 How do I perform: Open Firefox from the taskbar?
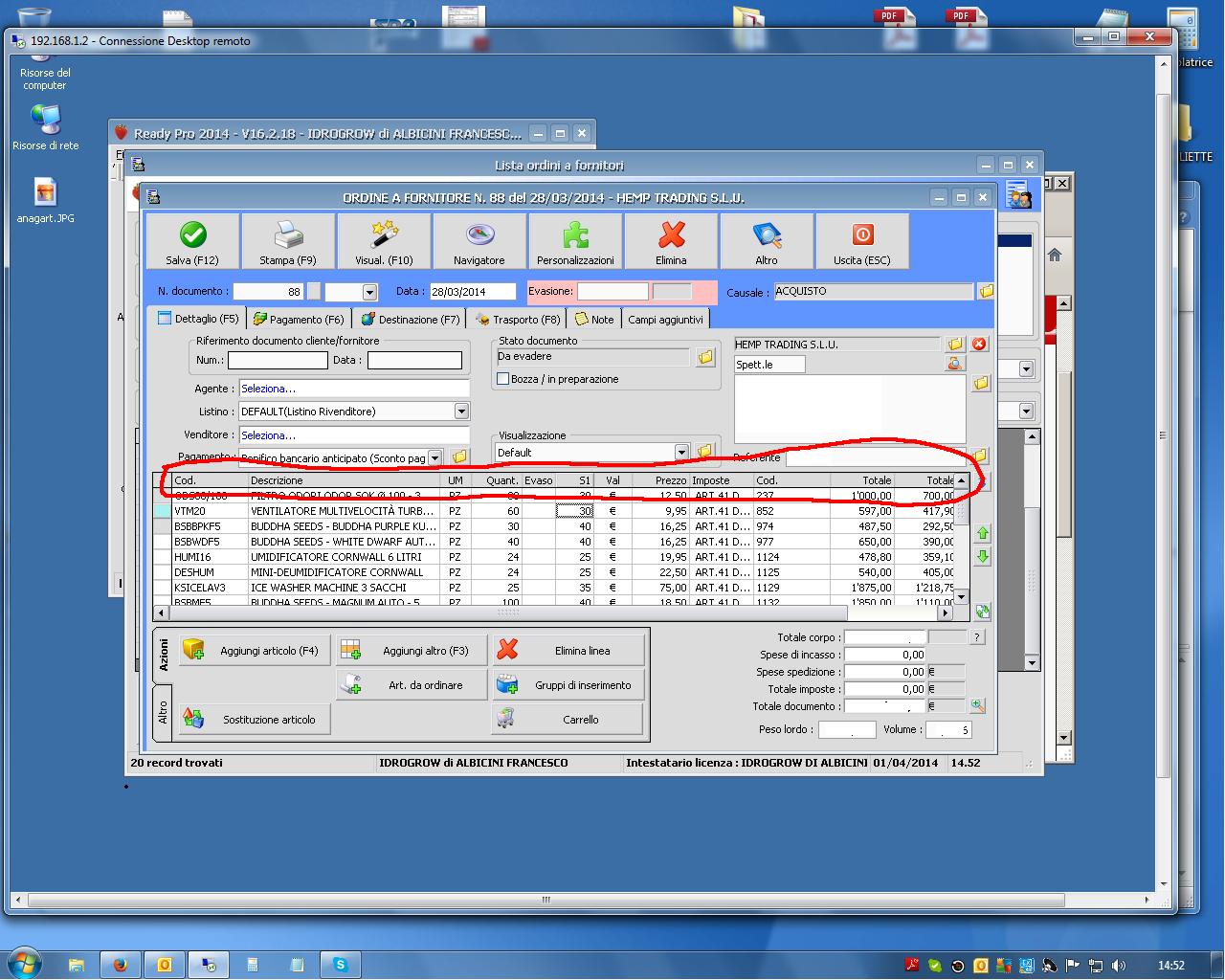[121, 965]
